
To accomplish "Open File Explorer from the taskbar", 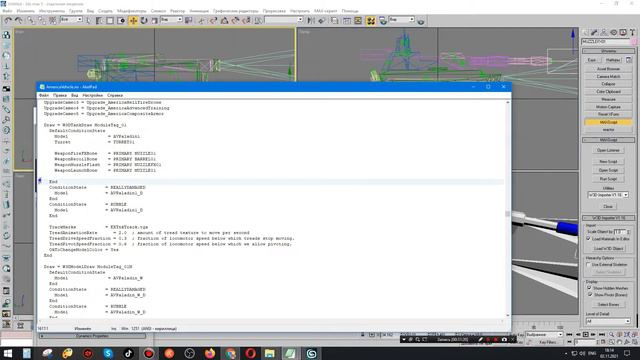I will [269, 353].
